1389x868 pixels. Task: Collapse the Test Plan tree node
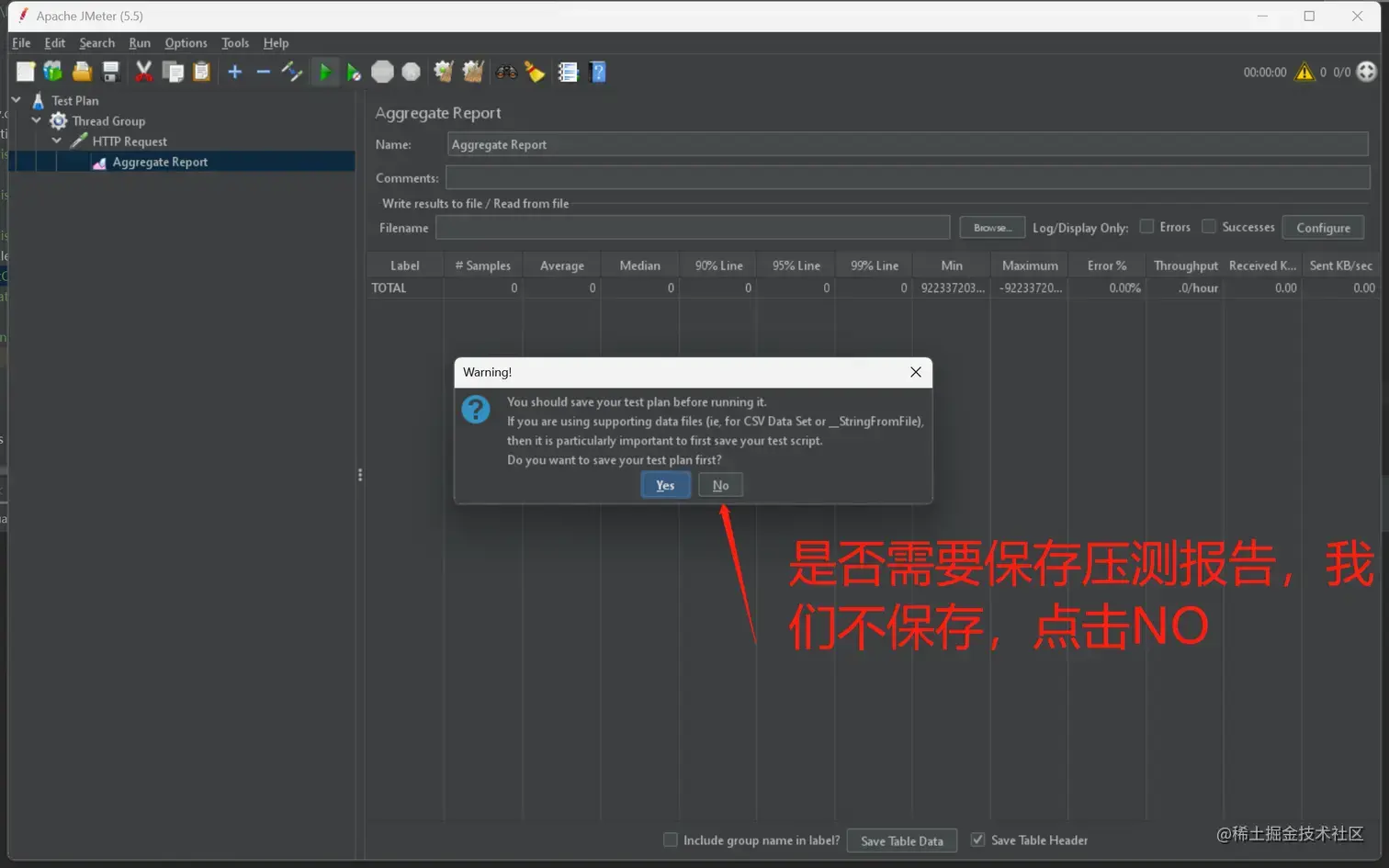tap(16, 99)
